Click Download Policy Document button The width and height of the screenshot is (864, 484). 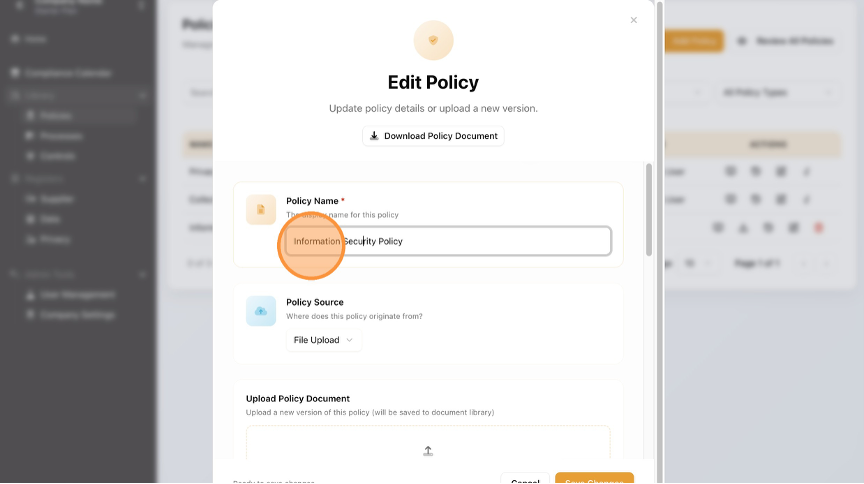[x=433, y=136]
